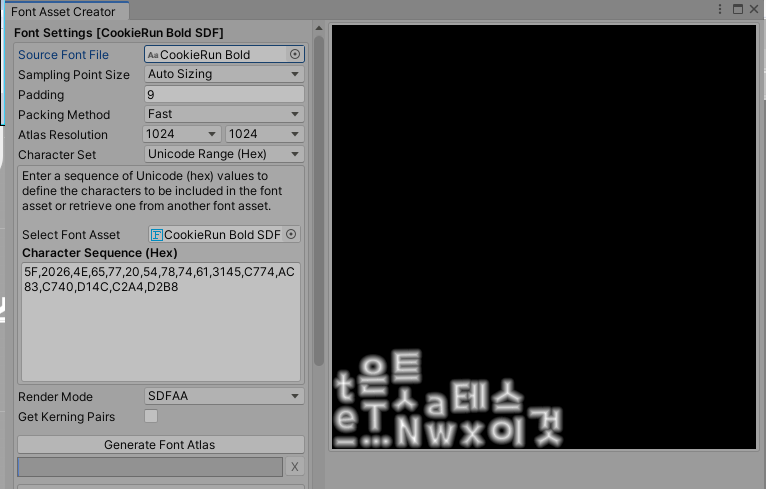This screenshot has width=766, height=489.
Task: Open object picker for Select Font Asset
Action: [291, 234]
